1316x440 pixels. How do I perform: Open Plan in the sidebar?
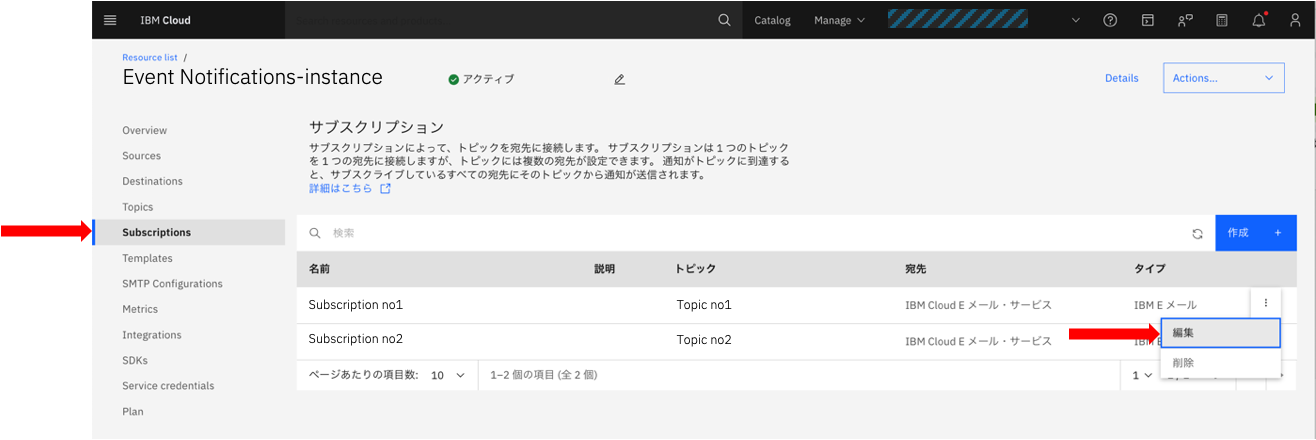point(133,411)
